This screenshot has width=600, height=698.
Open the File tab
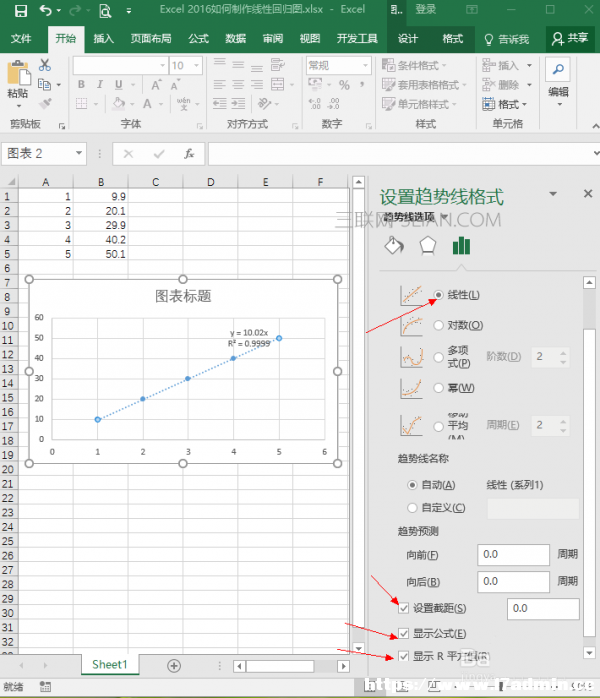tap(21, 39)
